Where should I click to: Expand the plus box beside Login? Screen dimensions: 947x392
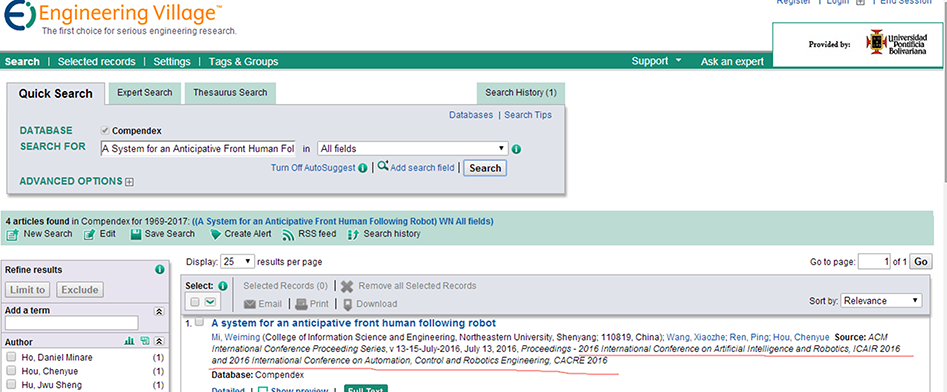pyautogui.click(x=861, y=2)
